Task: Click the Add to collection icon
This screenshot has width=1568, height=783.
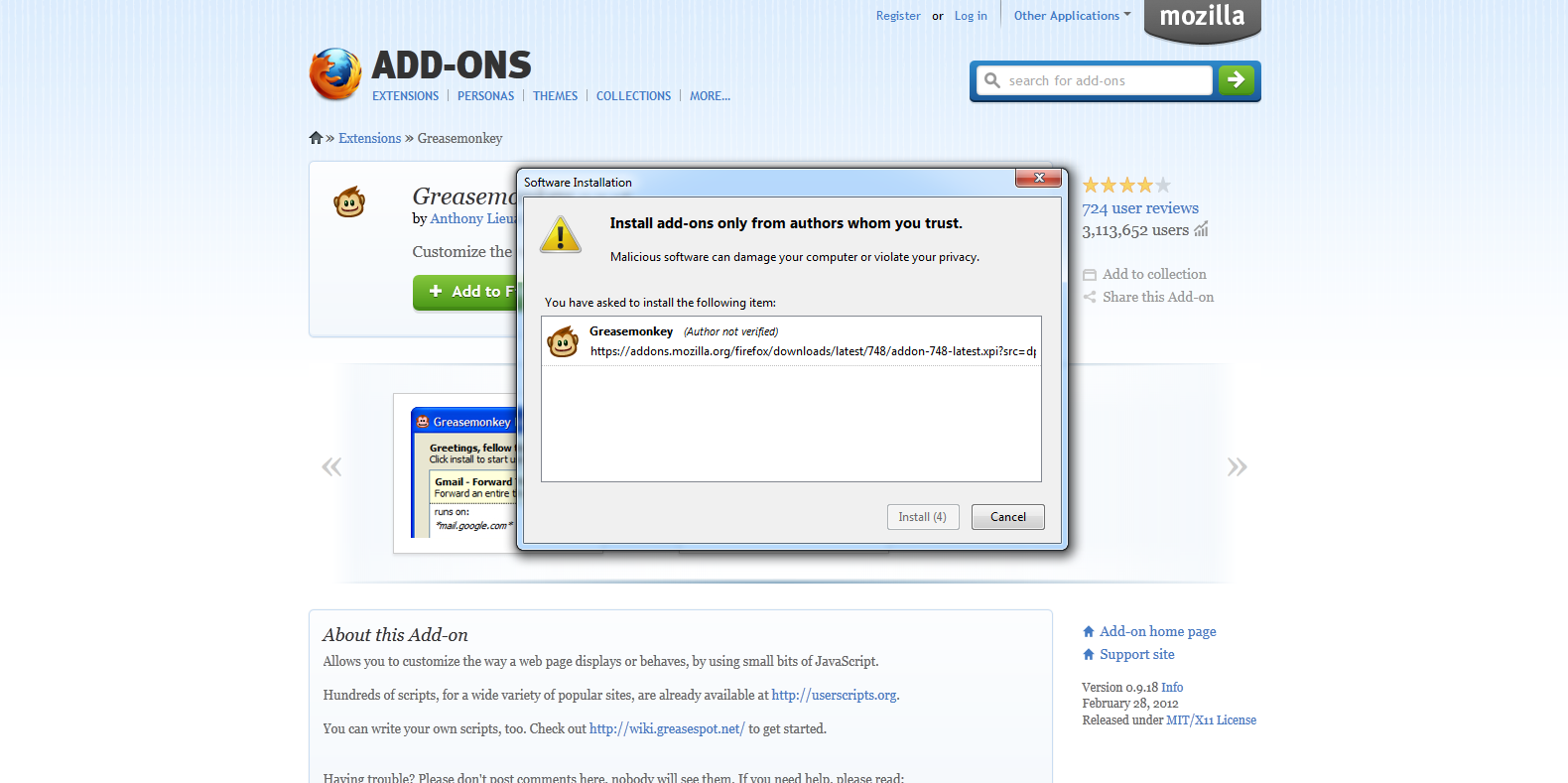Action: pyautogui.click(x=1090, y=275)
